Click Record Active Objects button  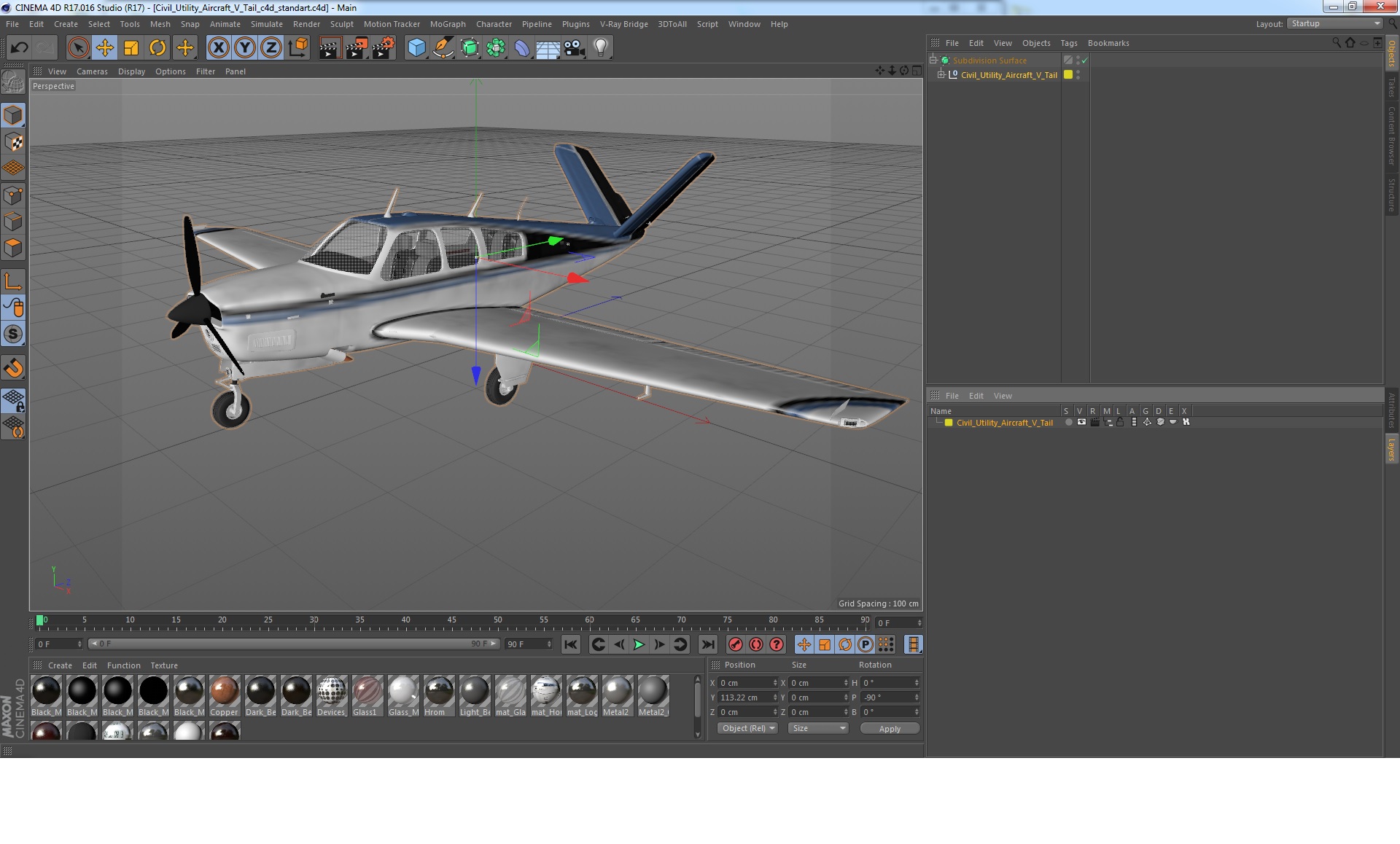point(735,644)
